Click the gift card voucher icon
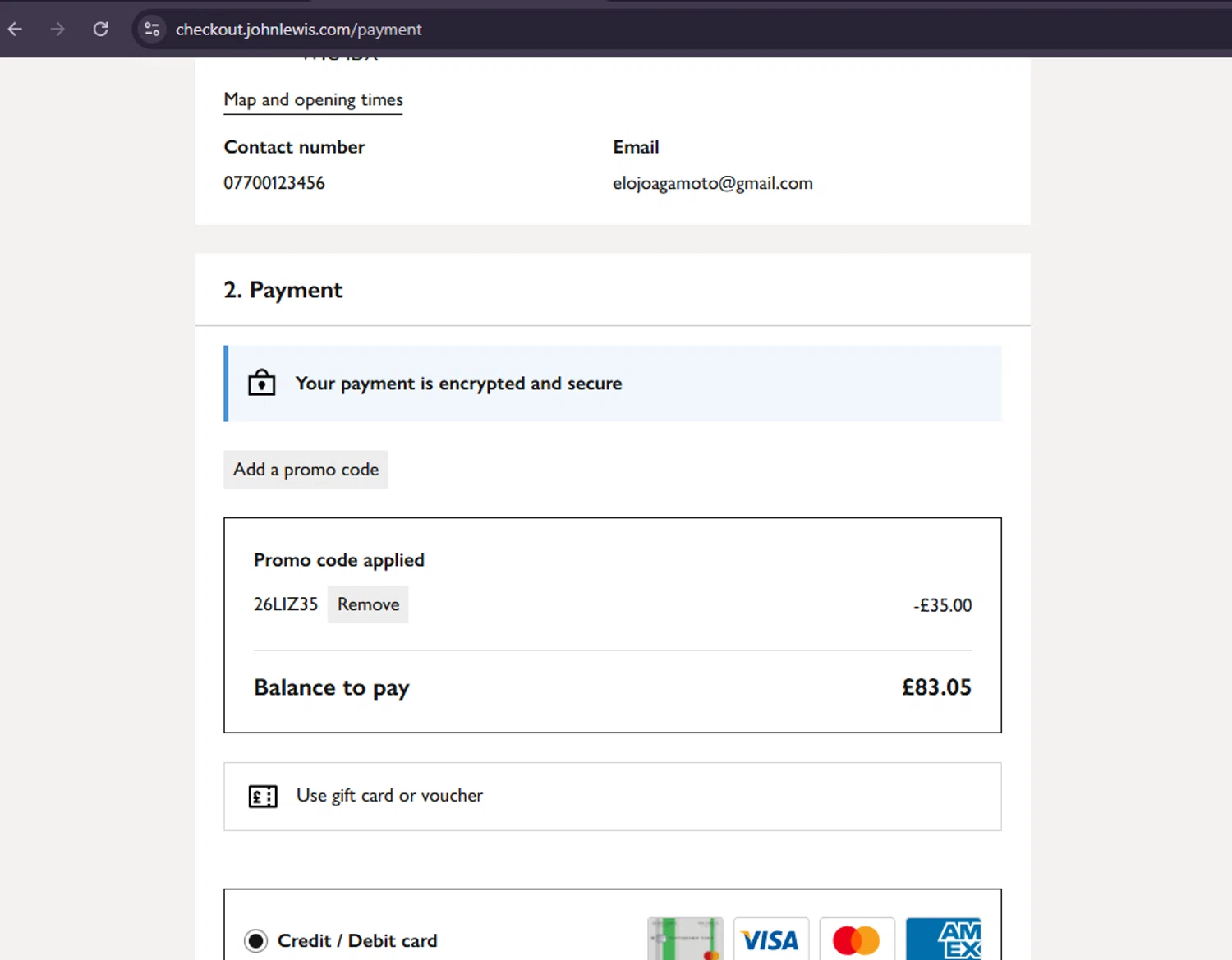The width and height of the screenshot is (1232, 960). (x=263, y=797)
